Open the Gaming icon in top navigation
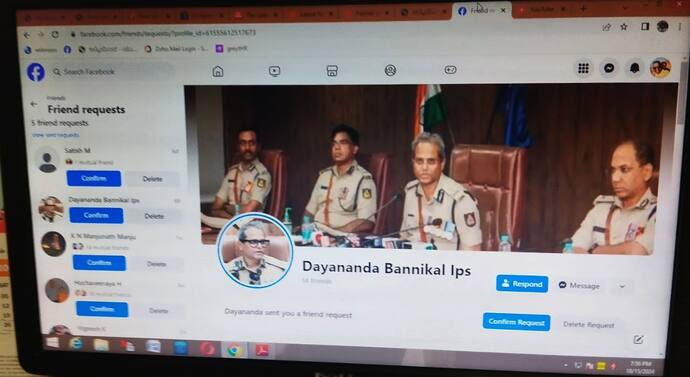 450,70
